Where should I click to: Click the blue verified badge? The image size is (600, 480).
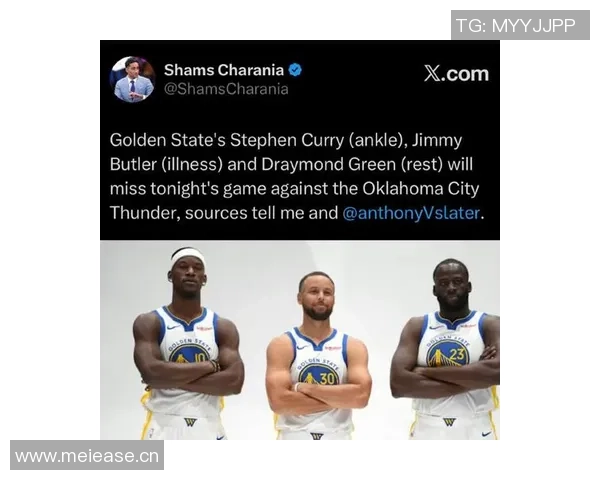(295, 70)
